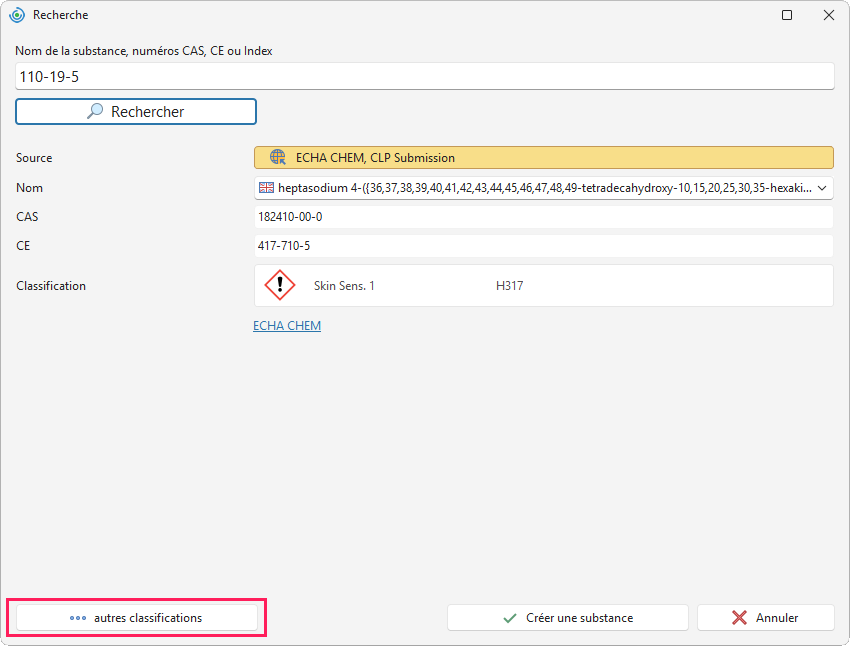Viewport: 850px width, 646px height.
Task: Click the red X icon on Annuler
Action: 739,618
